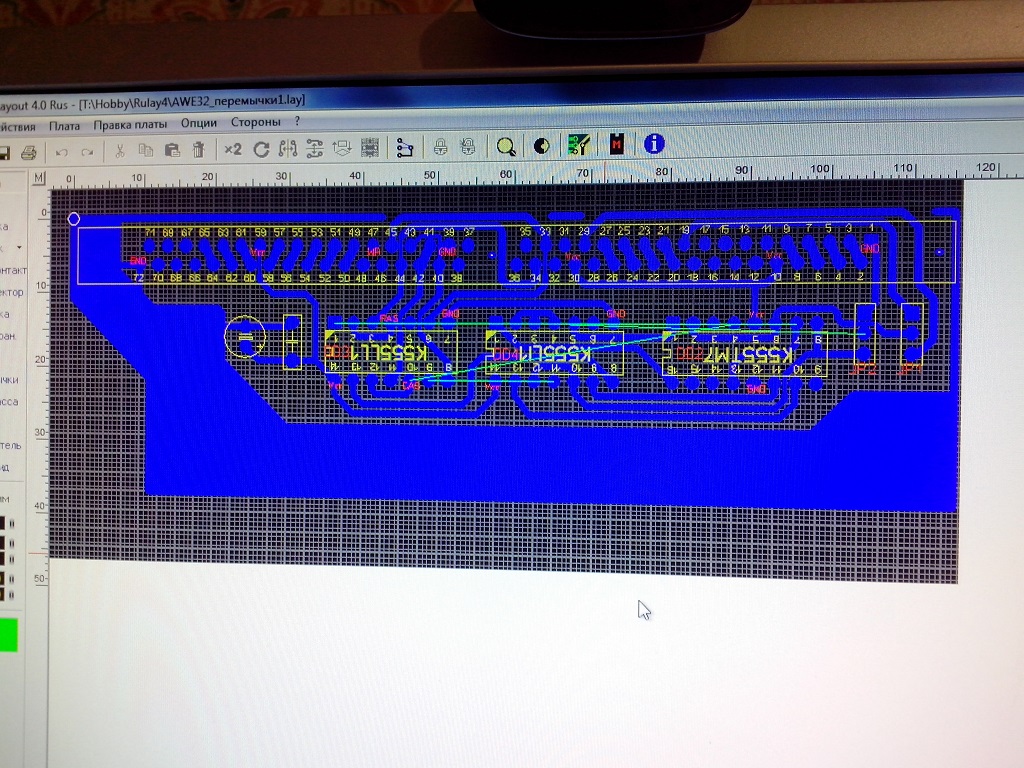Open the Плата menu
1024x768 pixels.
[x=65, y=126]
